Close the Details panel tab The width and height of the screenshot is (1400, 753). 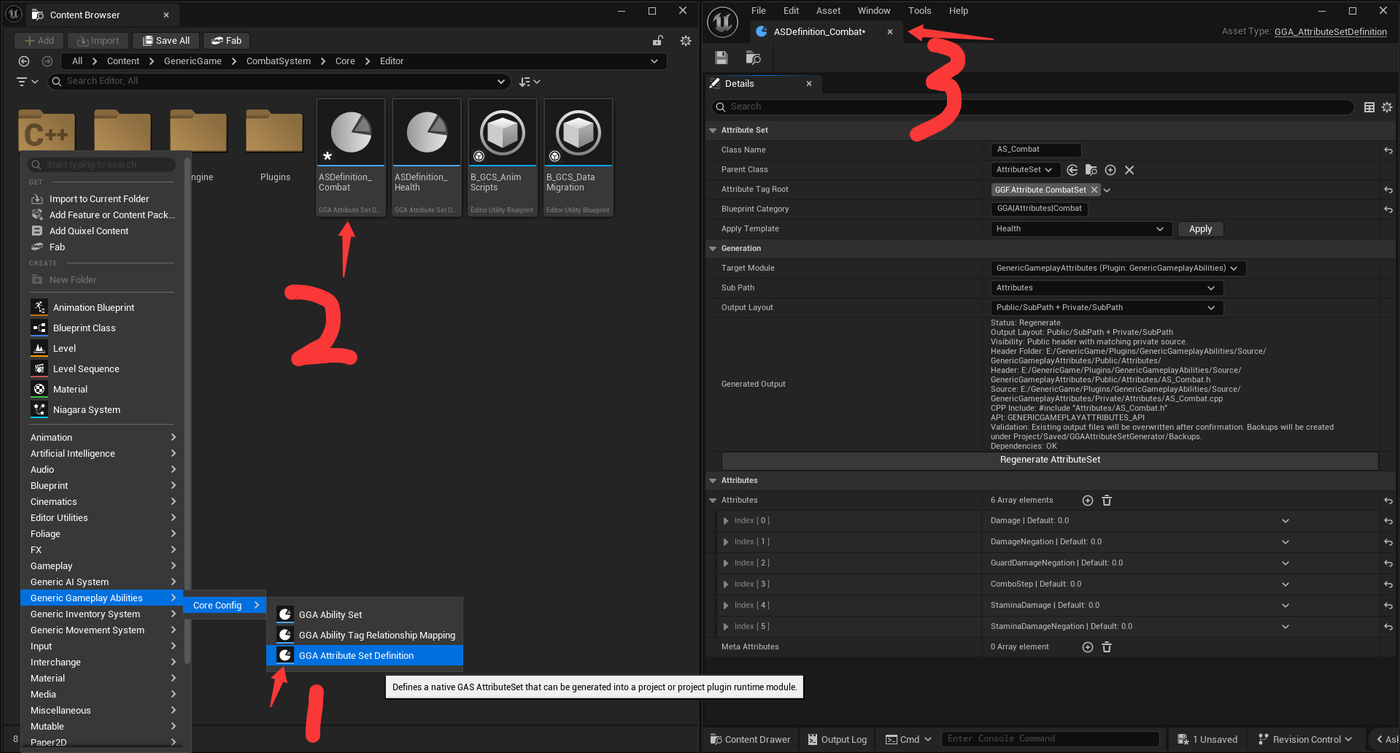810,84
